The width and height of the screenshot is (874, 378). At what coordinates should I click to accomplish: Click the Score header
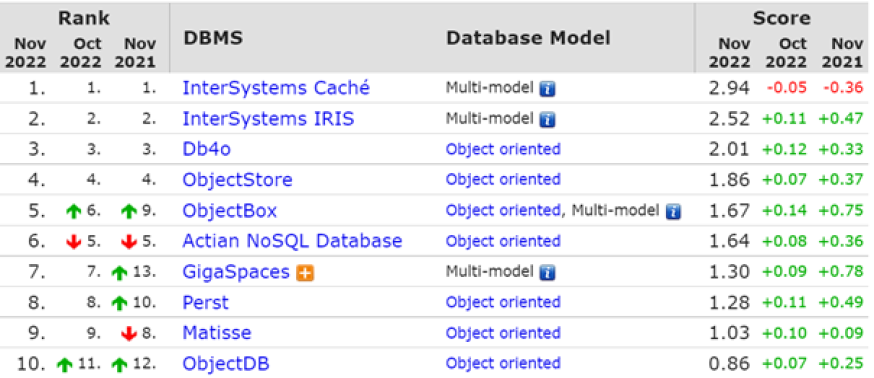click(782, 18)
